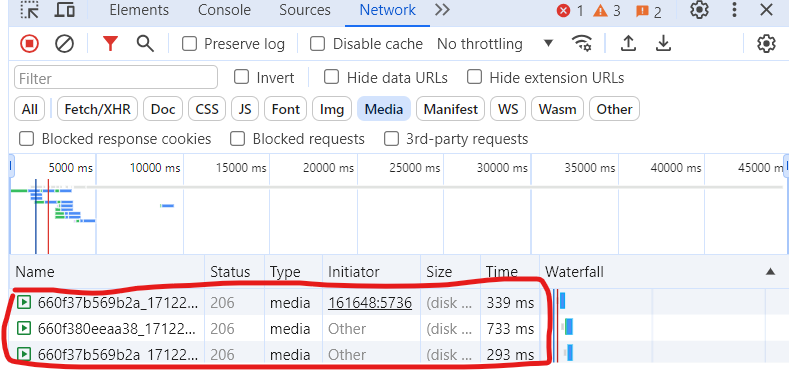The width and height of the screenshot is (789, 370).
Task: Switch to the Elements tab
Action: [x=139, y=10]
